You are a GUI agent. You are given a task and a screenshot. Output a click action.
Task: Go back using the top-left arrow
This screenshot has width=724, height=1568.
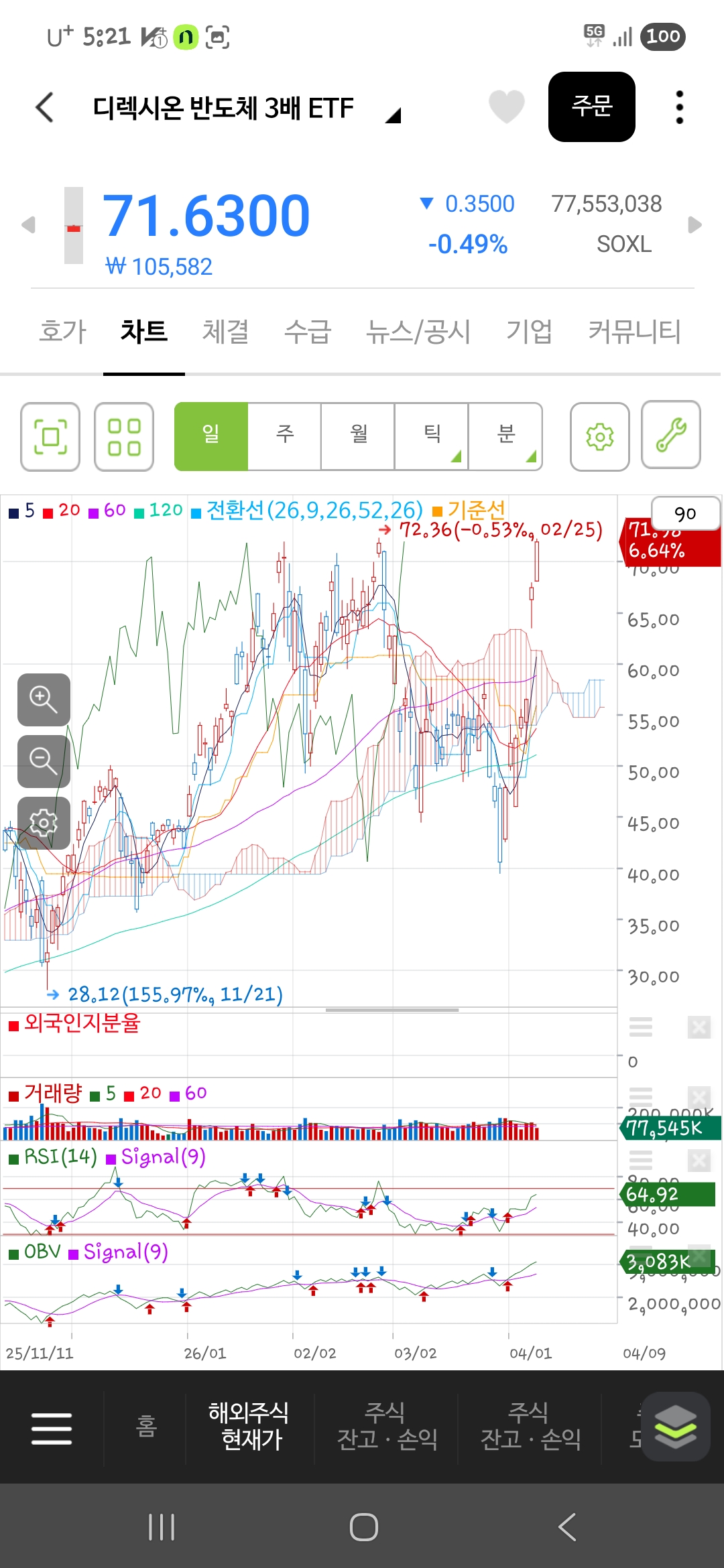[45, 107]
